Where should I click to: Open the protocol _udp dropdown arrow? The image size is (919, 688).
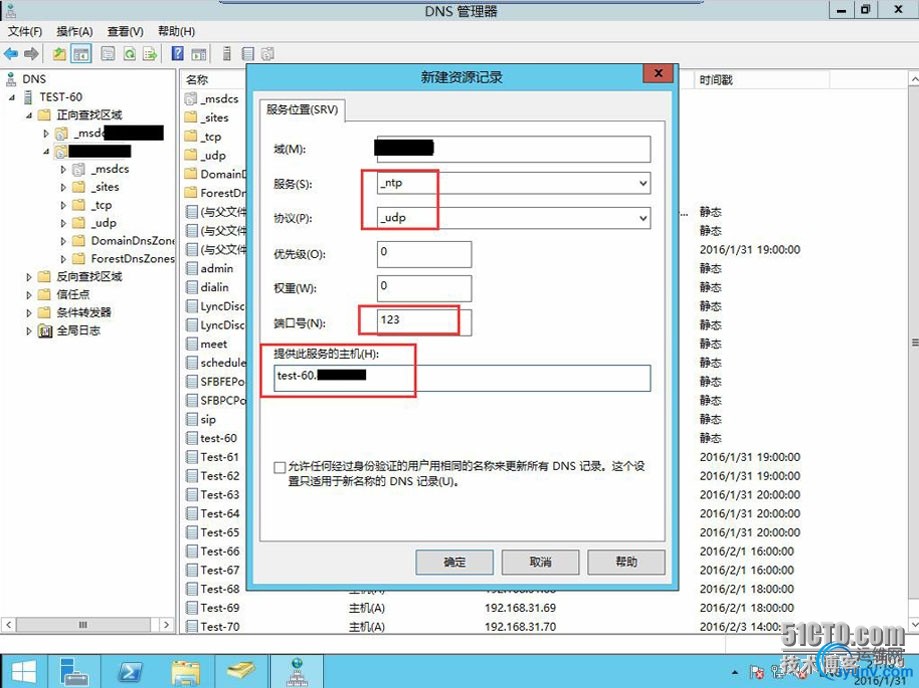643,218
